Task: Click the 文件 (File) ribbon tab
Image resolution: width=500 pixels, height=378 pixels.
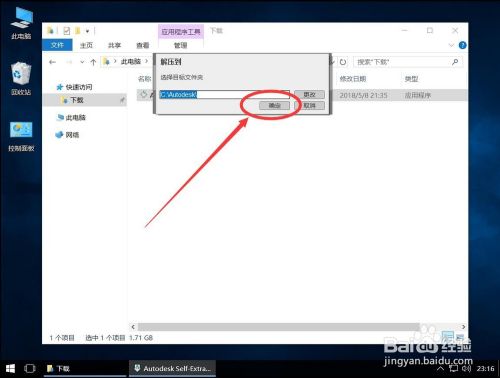Action: click(57, 45)
